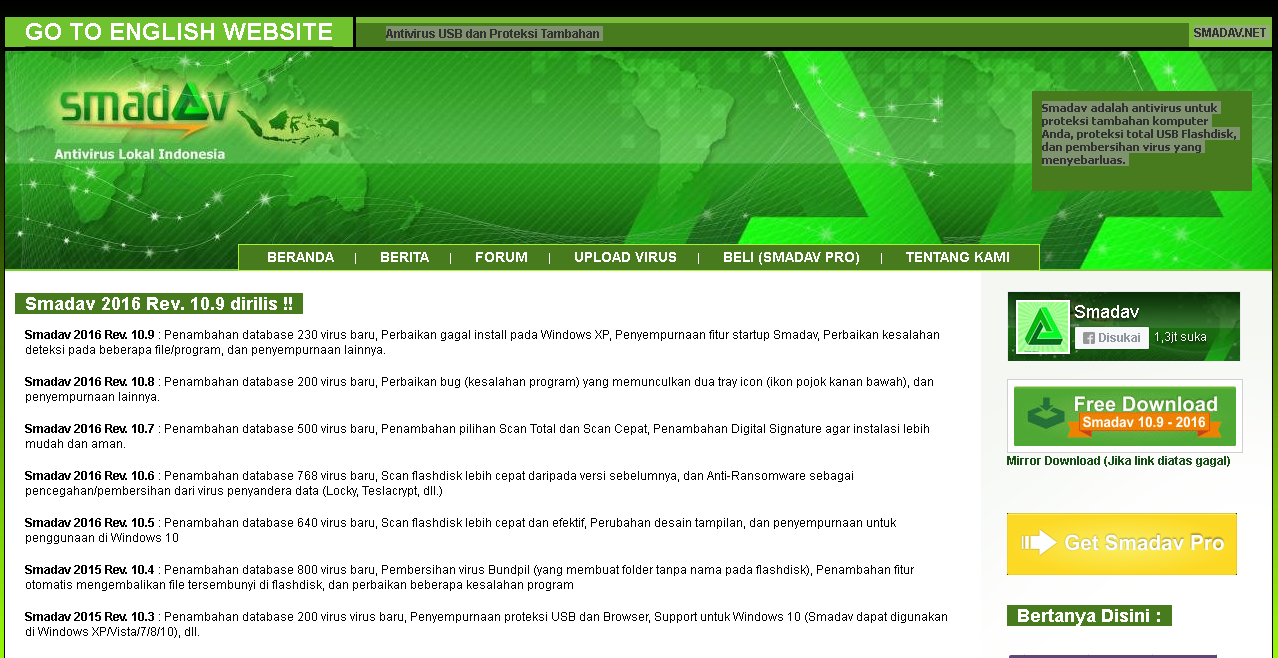Screen dimensions: 1278x658
Task: Click the 'Smadav 2016 Rev. 10.7' entry title
Action: (x=90, y=429)
